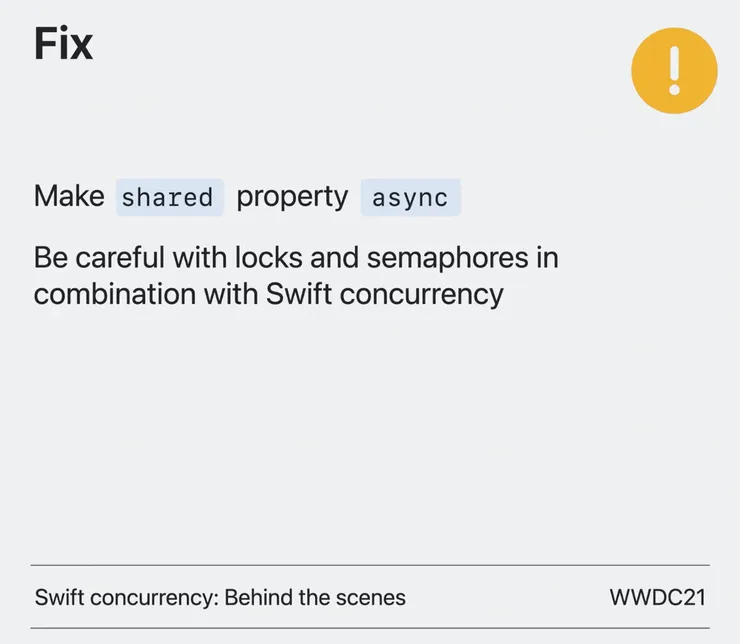The height and width of the screenshot is (644, 740).
Task: Click the horizontal divider below the footer
Action: tap(370, 628)
